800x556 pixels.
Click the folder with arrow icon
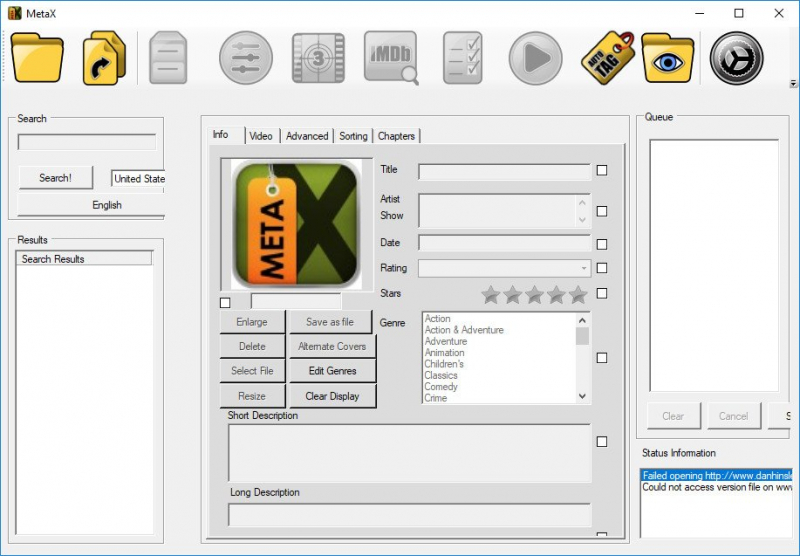[x=104, y=58]
